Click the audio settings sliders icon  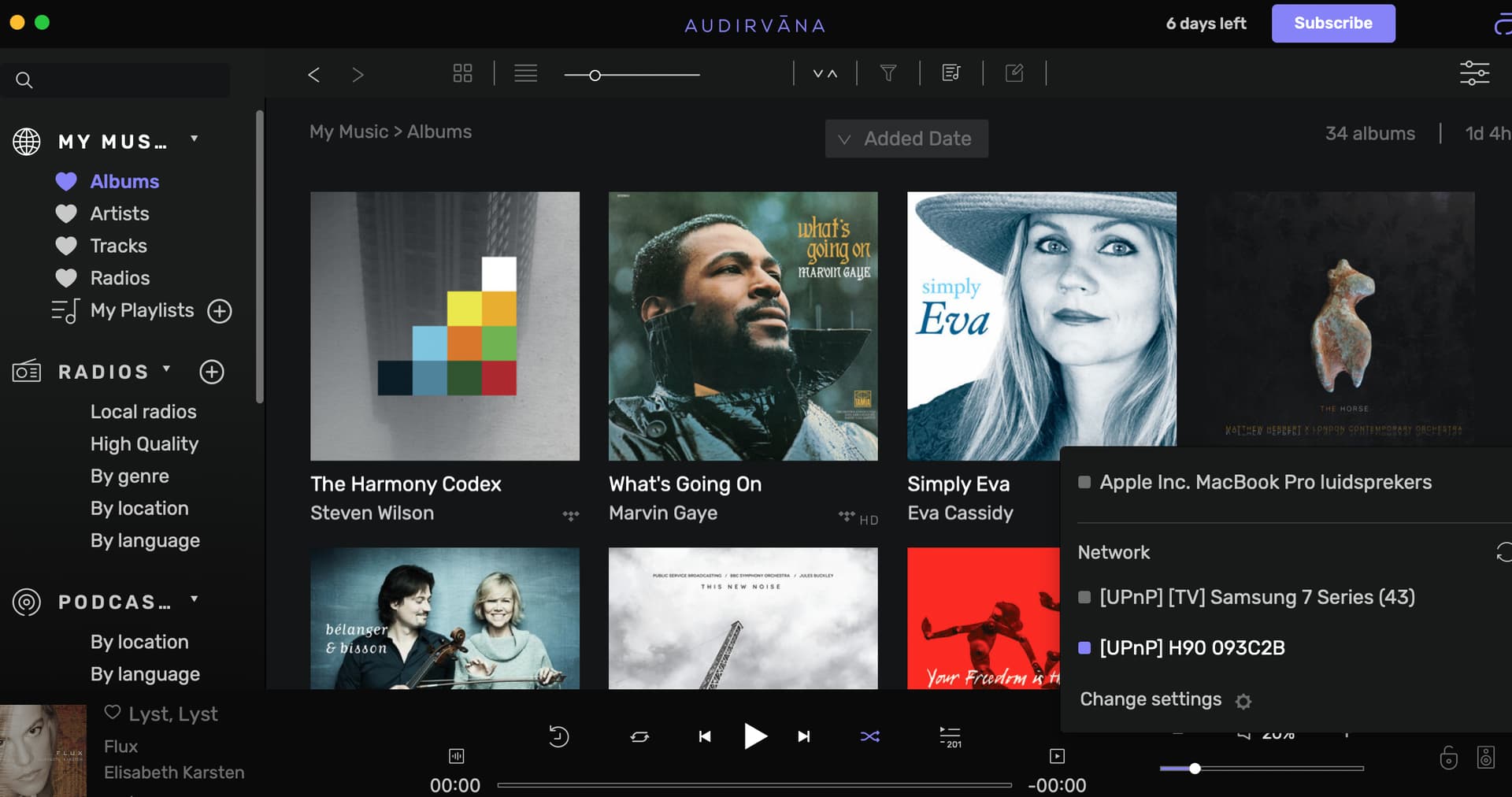tap(1473, 73)
